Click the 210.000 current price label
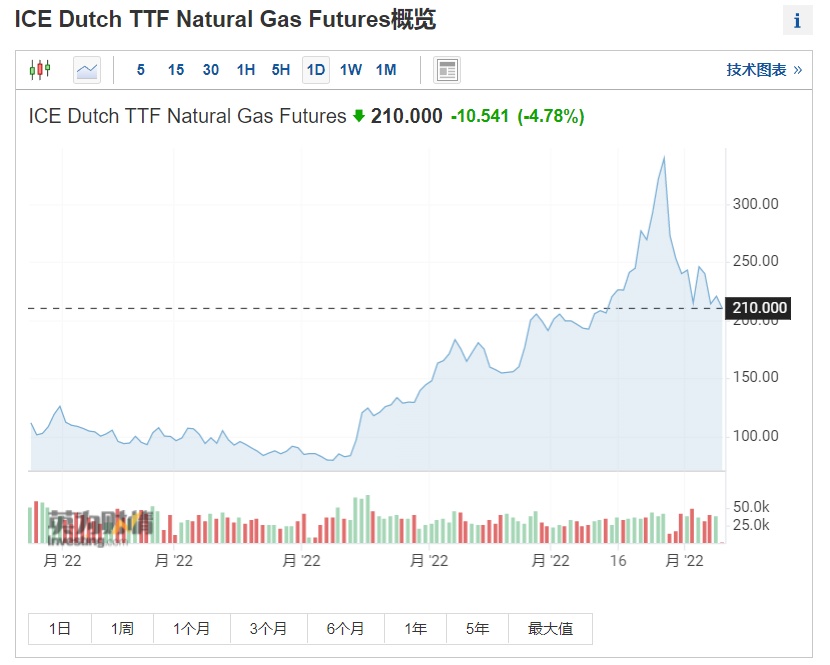The height and width of the screenshot is (665, 830). tap(761, 308)
